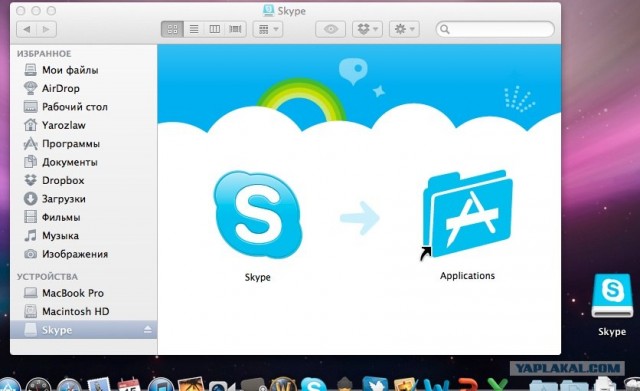The height and width of the screenshot is (391, 640).
Task: Open Документы in the sidebar
Action: (83, 162)
